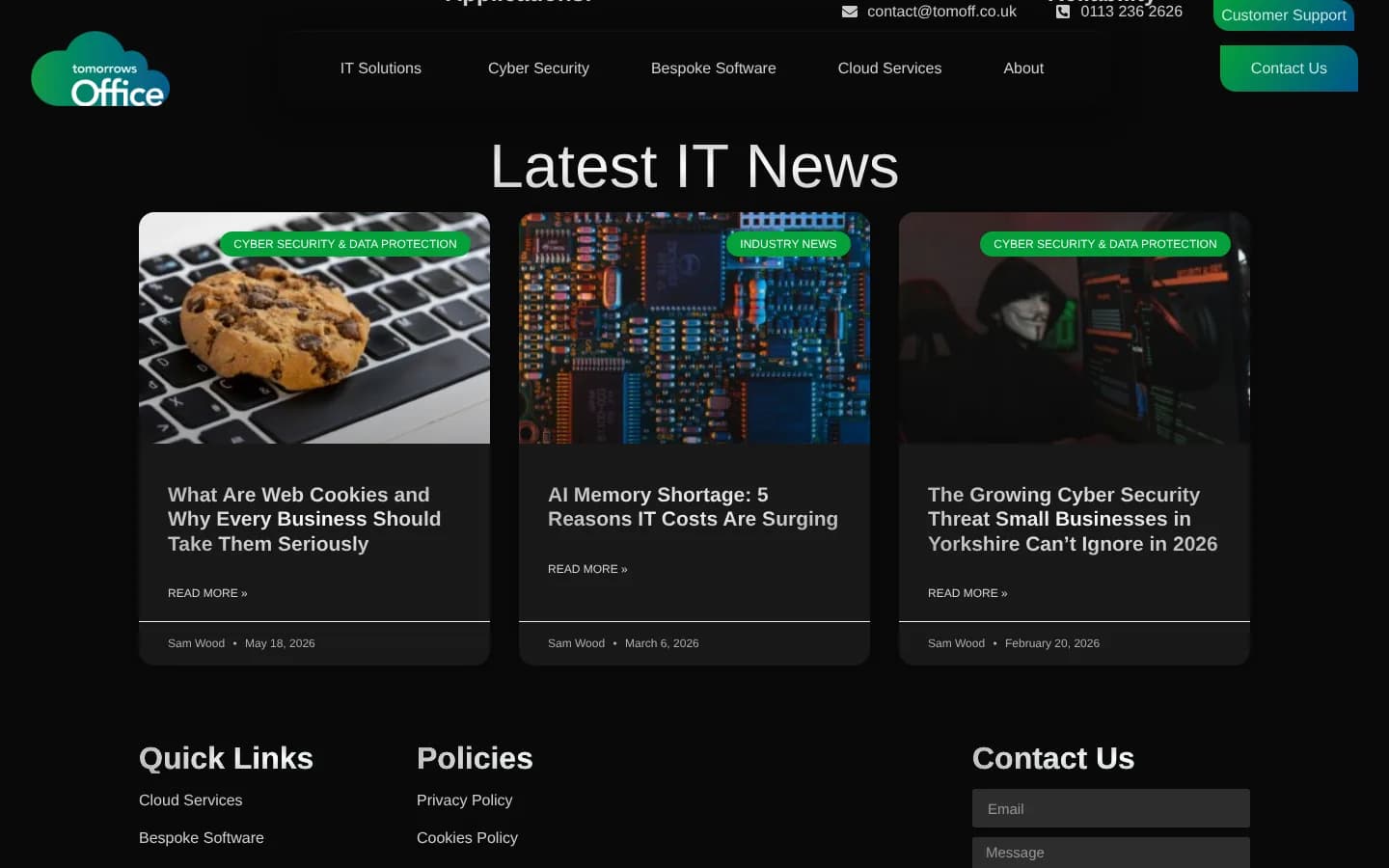1389x868 pixels.
Task: Open the Bespoke Software quick link in footer
Action: coord(202,838)
